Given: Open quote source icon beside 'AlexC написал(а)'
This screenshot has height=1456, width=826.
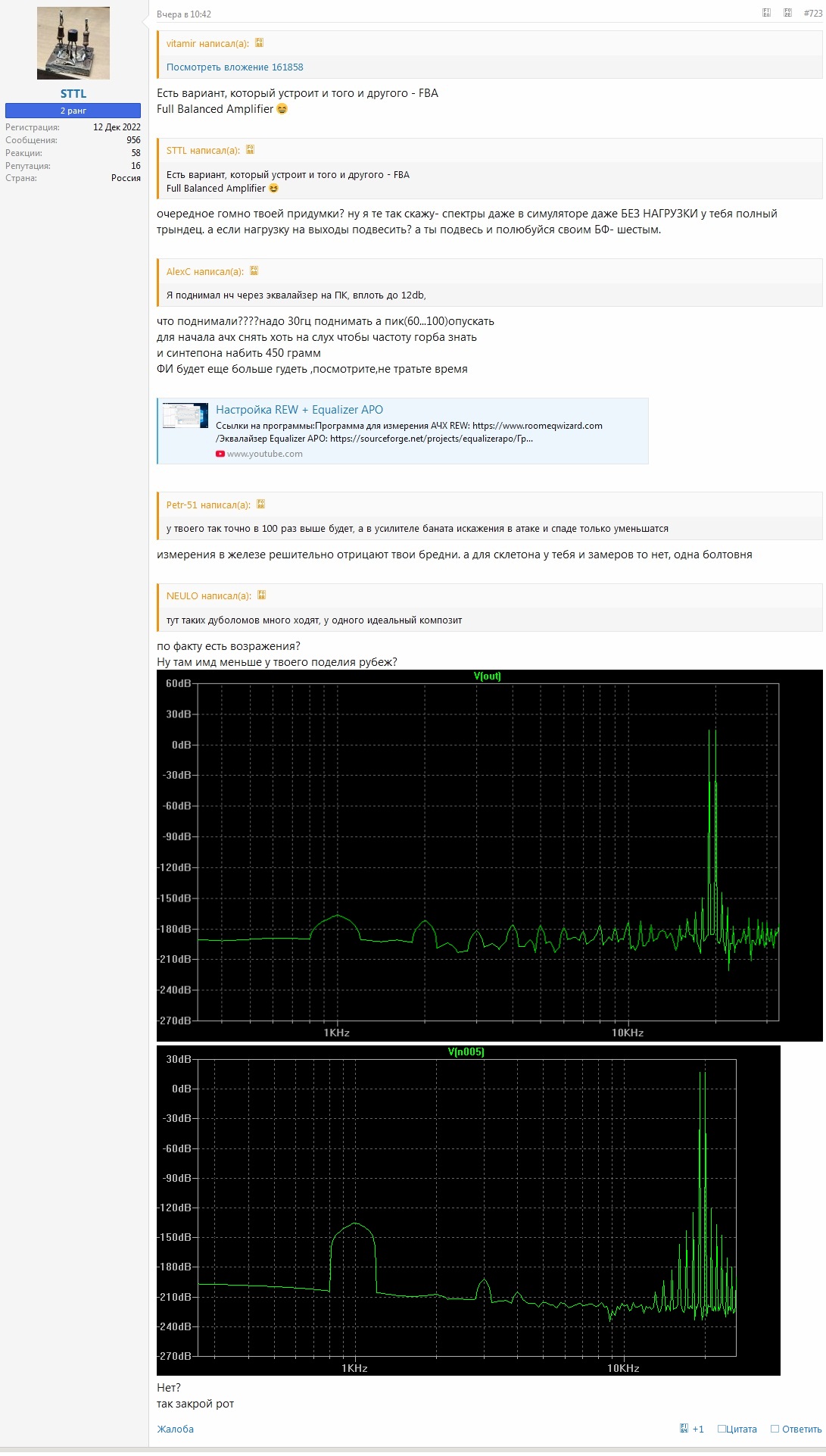Looking at the screenshot, I should click(254, 271).
